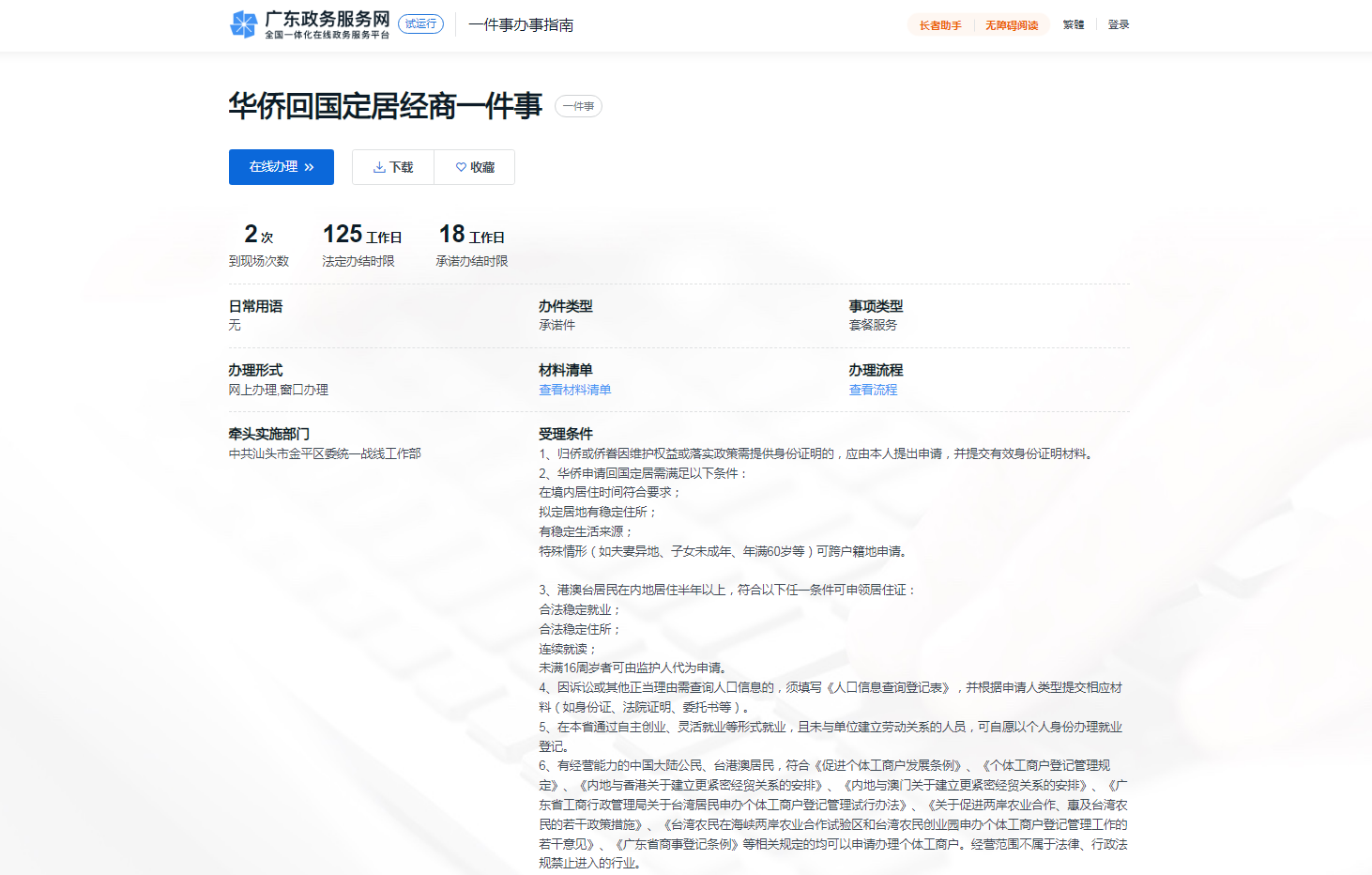Switch language to 繁體 traditional Chinese

[x=1073, y=24]
